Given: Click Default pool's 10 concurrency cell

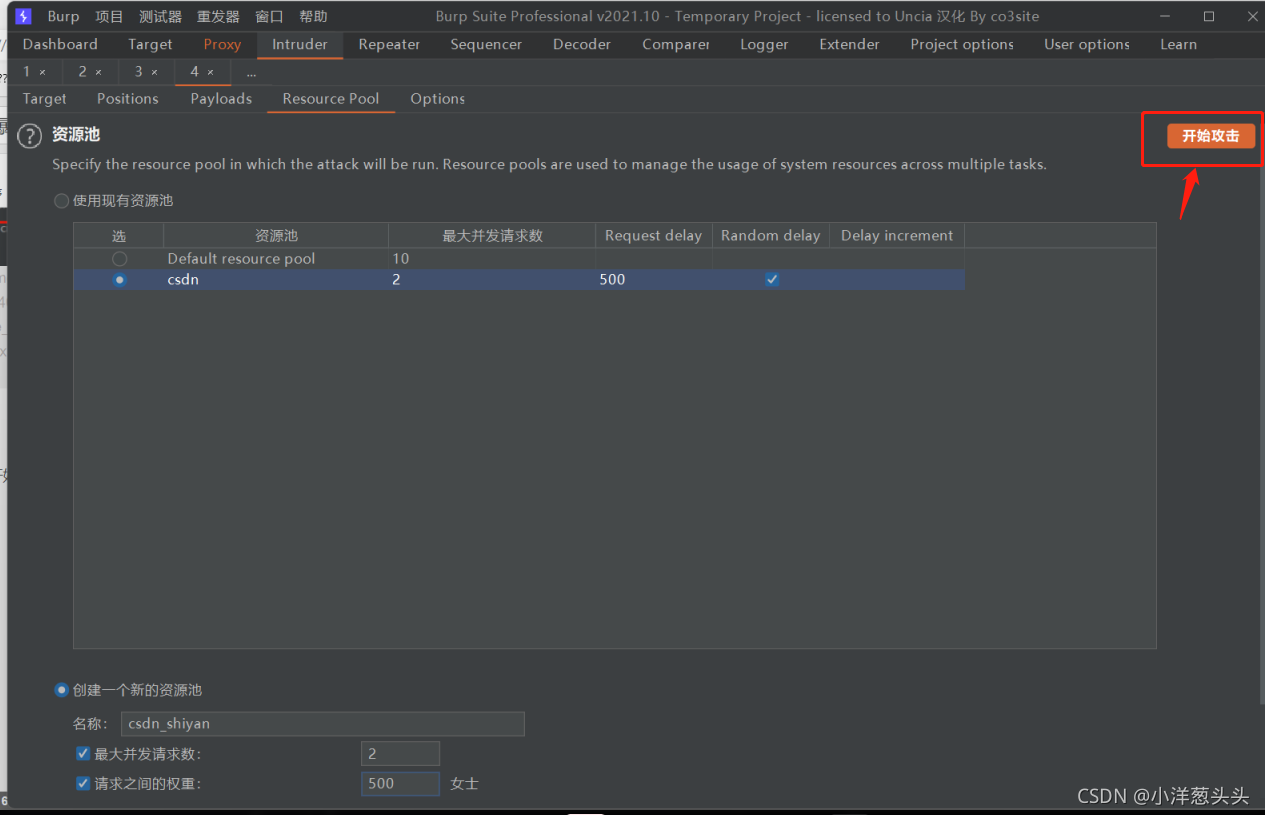Looking at the screenshot, I should coord(492,259).
